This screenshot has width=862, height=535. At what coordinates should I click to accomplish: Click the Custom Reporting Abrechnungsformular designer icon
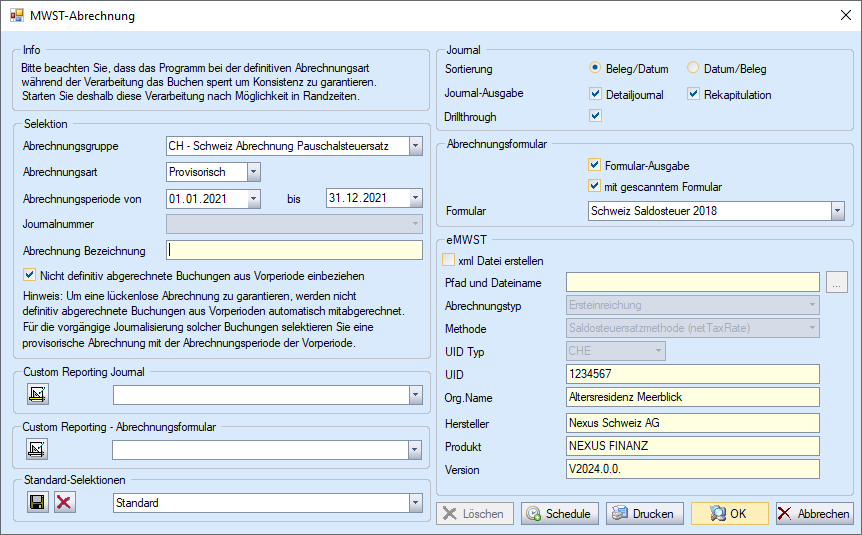(x=37, y=450)
